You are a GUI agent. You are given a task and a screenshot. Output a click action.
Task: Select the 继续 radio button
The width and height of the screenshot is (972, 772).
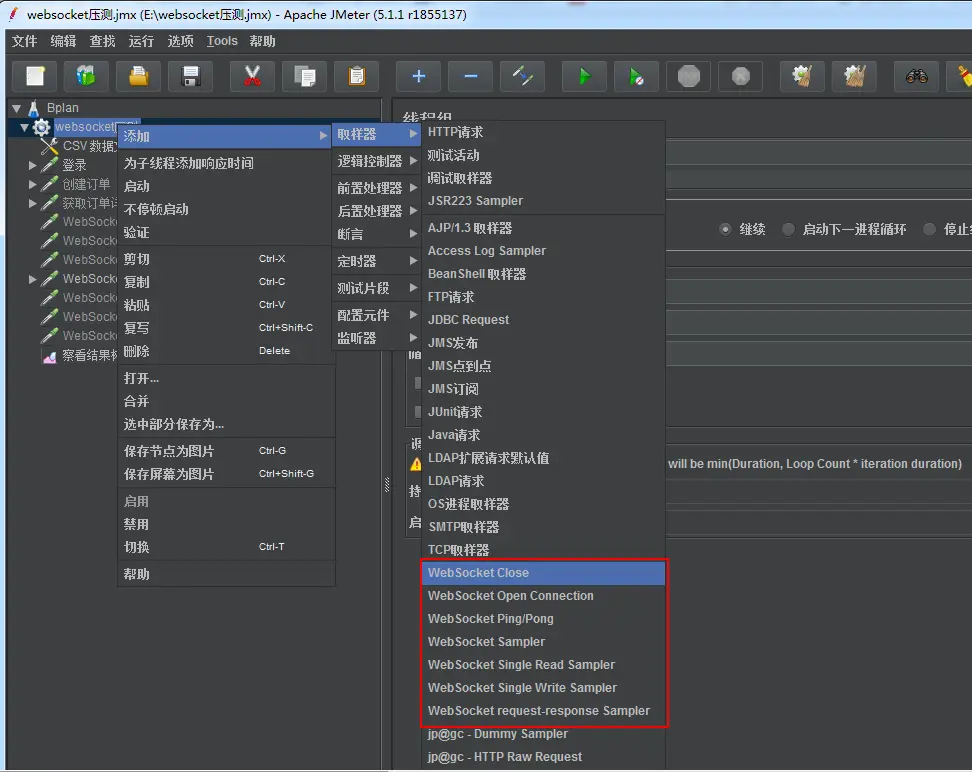click(x=725, y=229)
